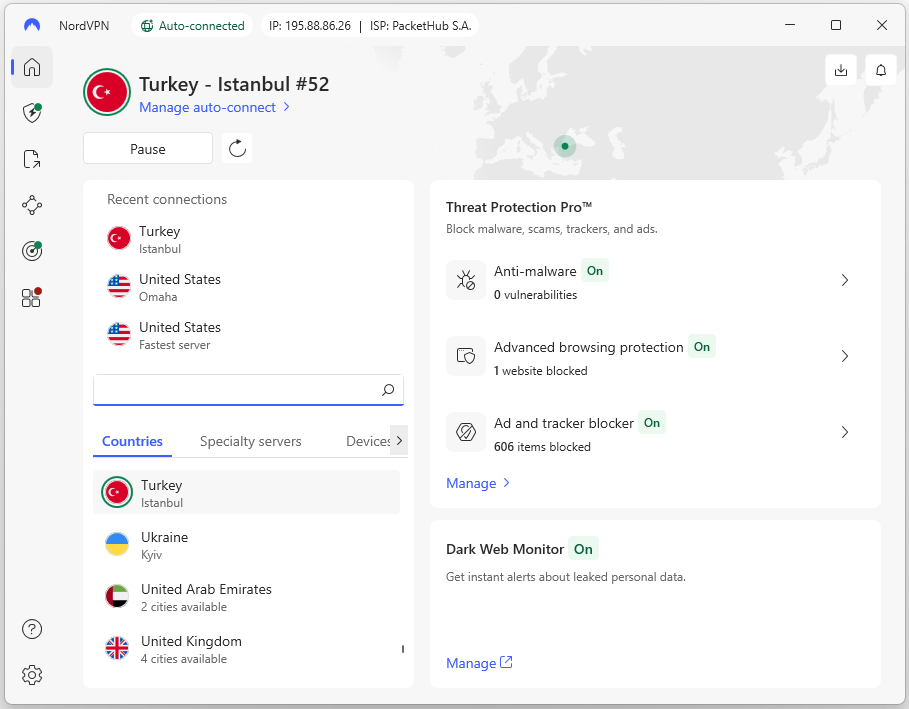Screen dimensions: 909x709
Task: Expand Anti-malware details chevron
Action: pyautogui.click(x=845, y=280)
